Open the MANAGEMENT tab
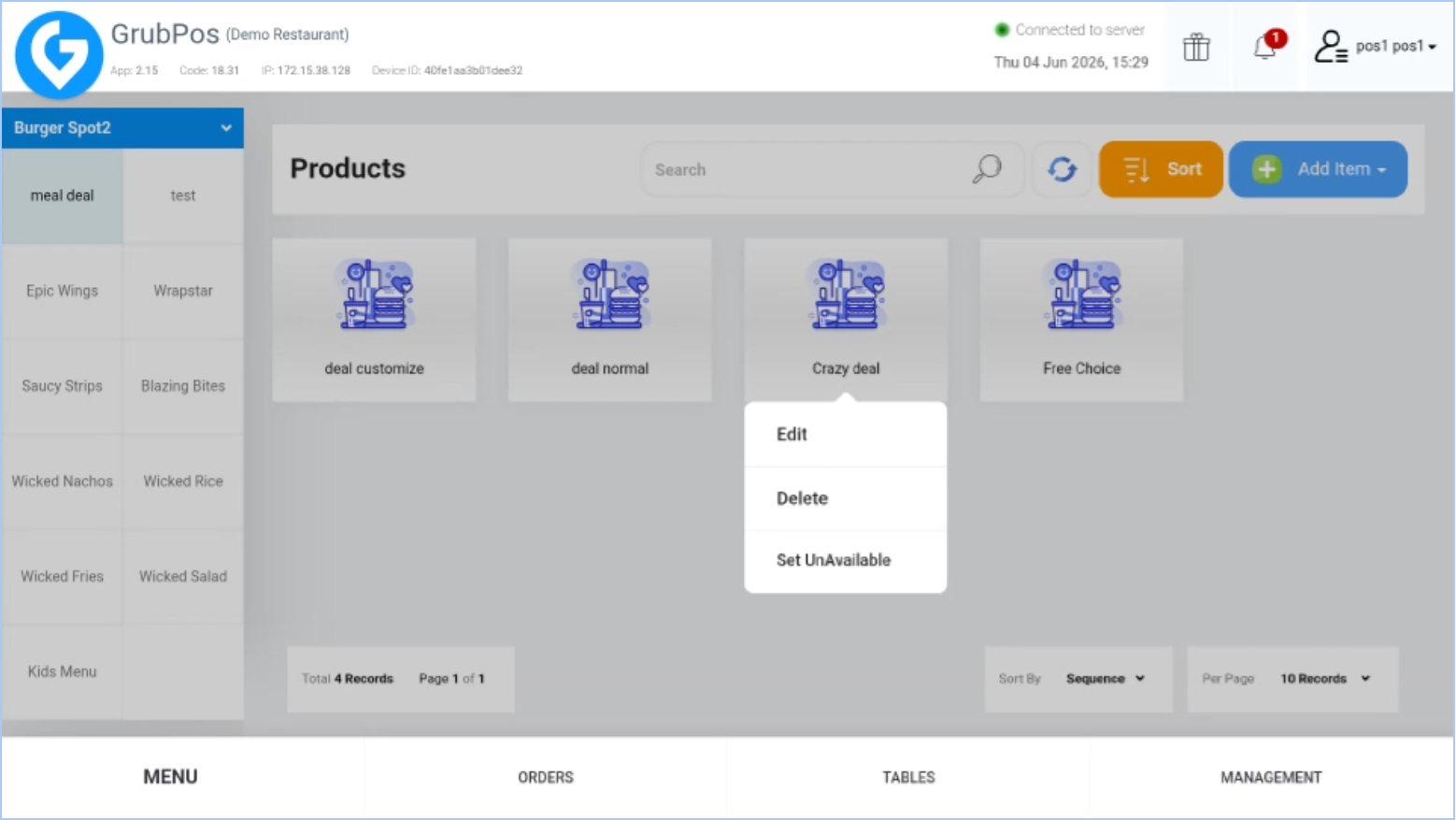 (1271, 777)
